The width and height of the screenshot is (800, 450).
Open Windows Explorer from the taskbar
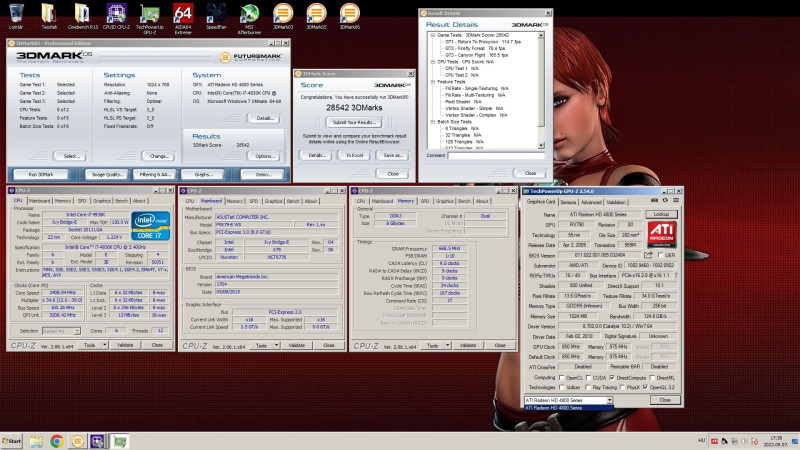(x=36, y=441)
